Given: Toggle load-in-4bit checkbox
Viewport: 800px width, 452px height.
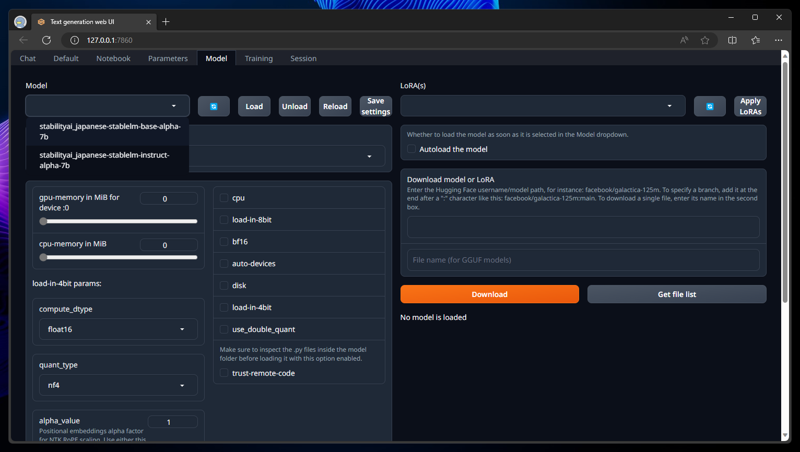Looking at the screenshot, I should [x=224, y=307].
